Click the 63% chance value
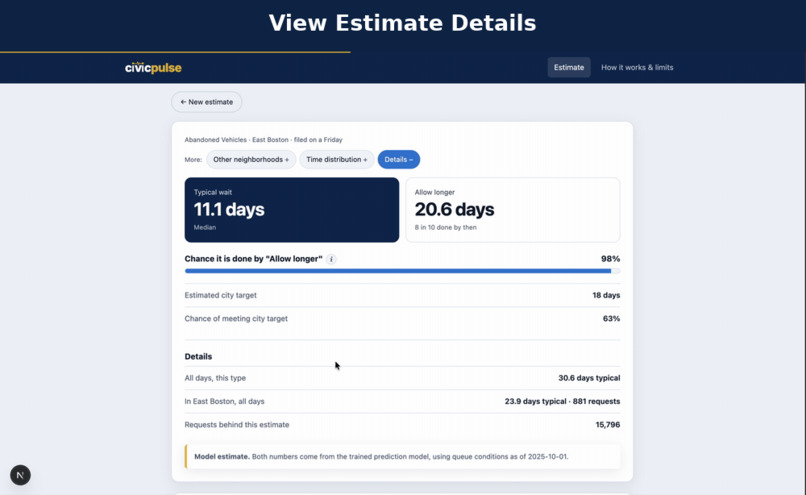Image resolution: width=806 pixels, height=495 pixels. click(x=611, y=319)
